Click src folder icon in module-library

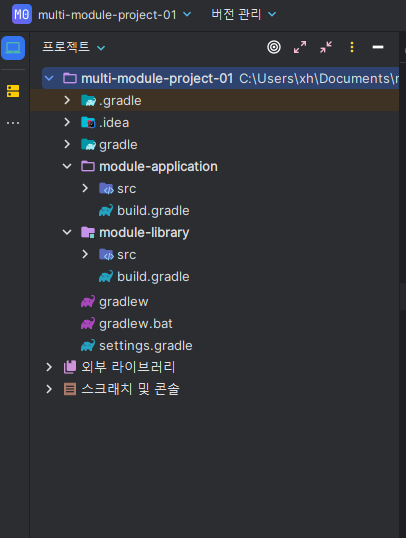coord(106,255)
